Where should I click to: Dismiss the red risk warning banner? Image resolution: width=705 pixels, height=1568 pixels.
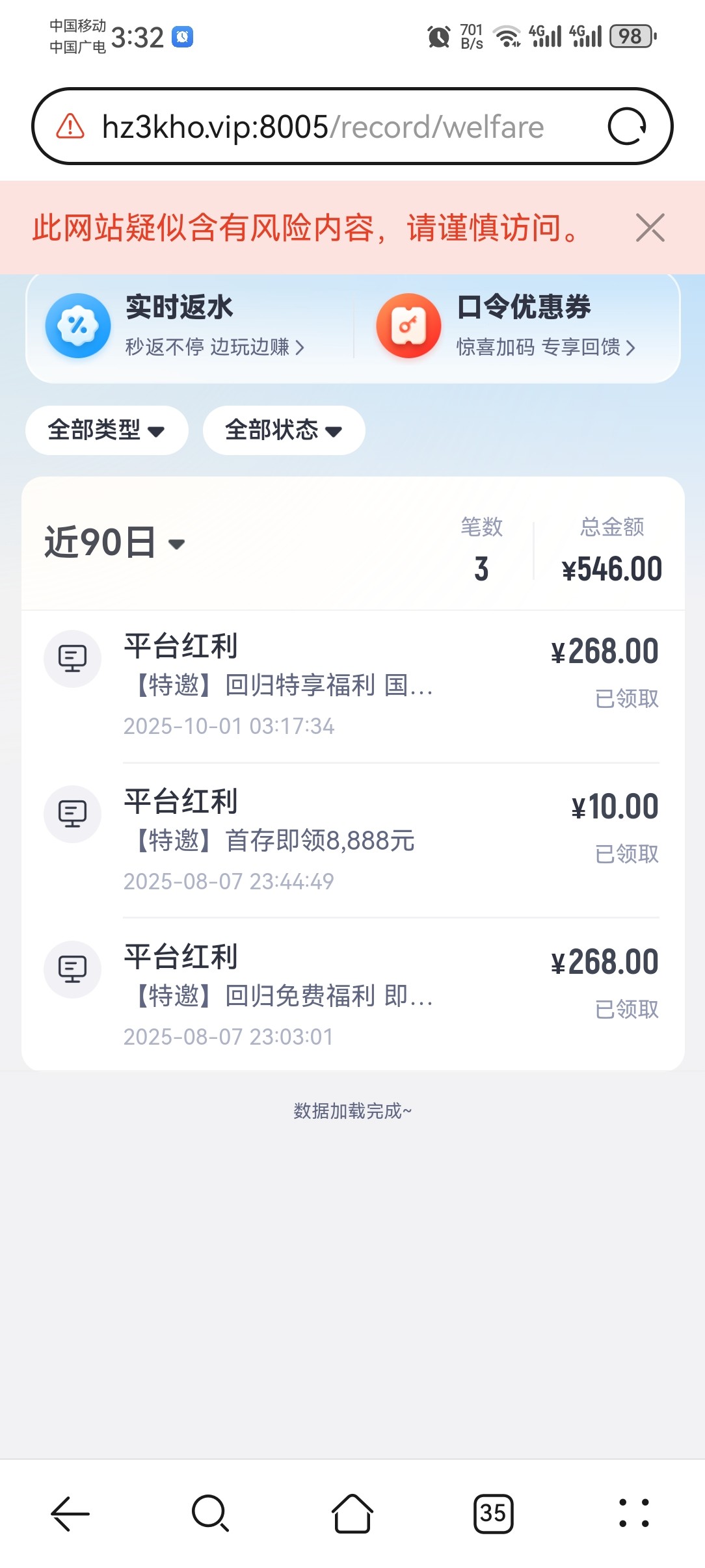pos(650,228)
